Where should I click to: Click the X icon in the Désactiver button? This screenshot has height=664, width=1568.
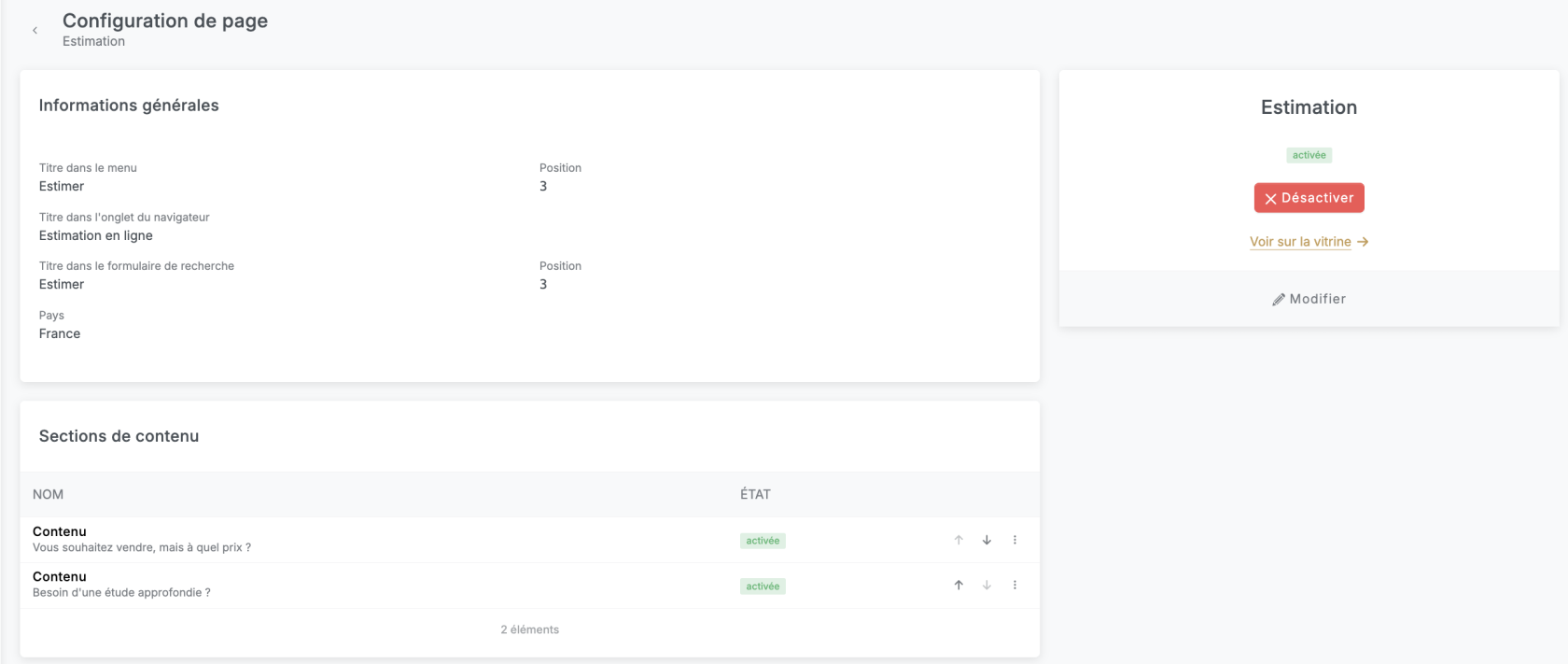point(1270,199)
